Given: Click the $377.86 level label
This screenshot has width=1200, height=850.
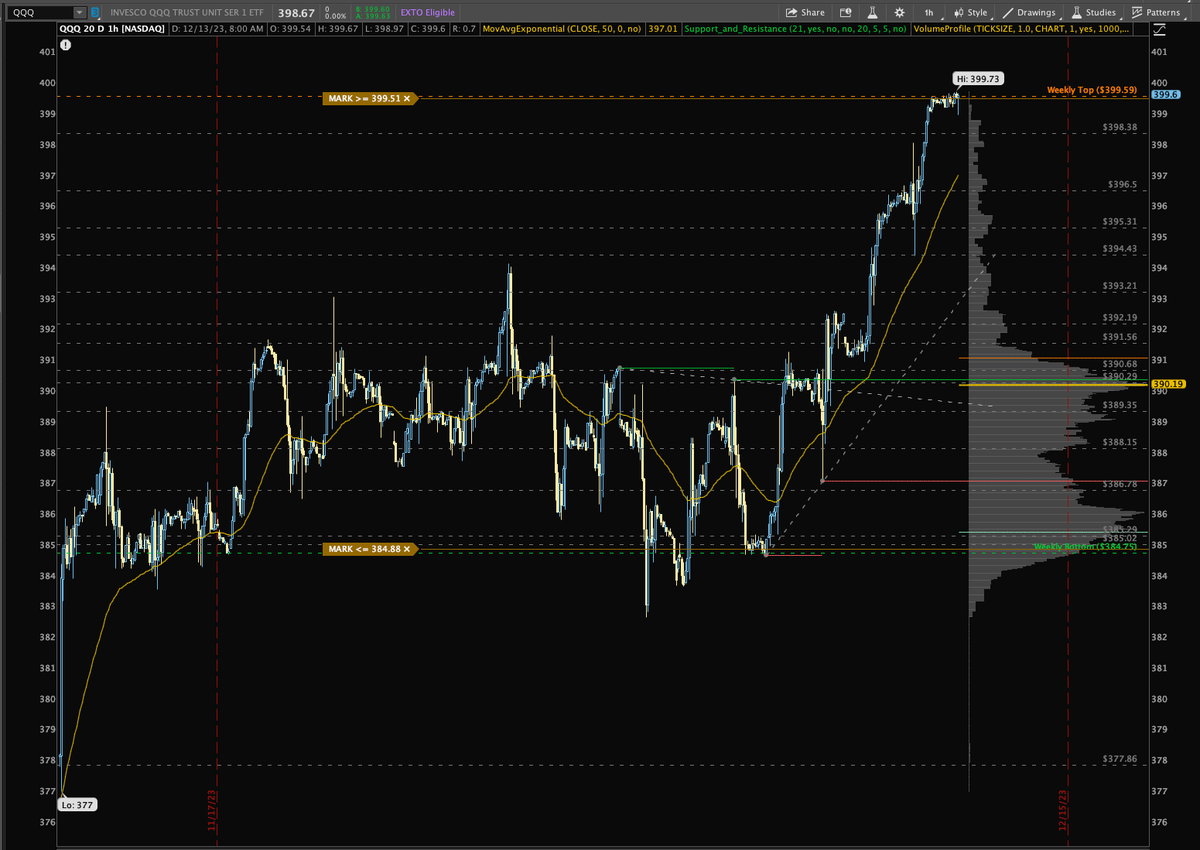Looking at the screenshot, I should (1119, 759).
